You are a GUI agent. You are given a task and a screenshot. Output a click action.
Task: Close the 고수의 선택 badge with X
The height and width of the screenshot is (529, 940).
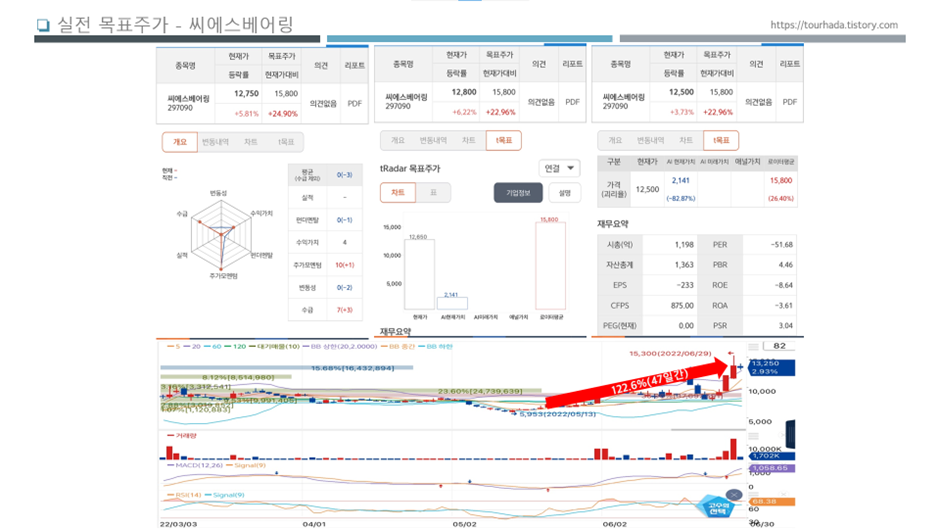point(734,495)
